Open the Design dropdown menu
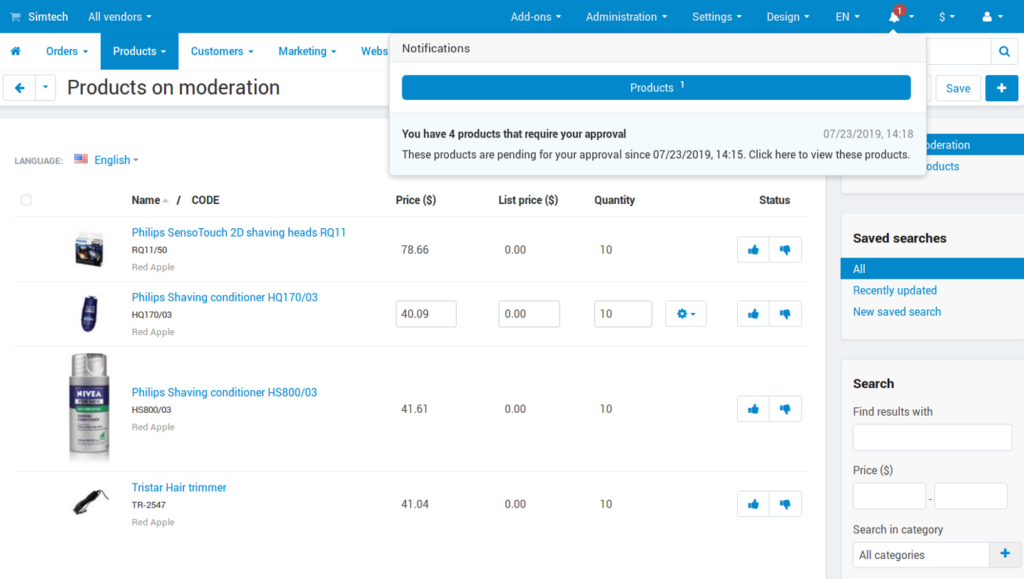 [788, 17]
